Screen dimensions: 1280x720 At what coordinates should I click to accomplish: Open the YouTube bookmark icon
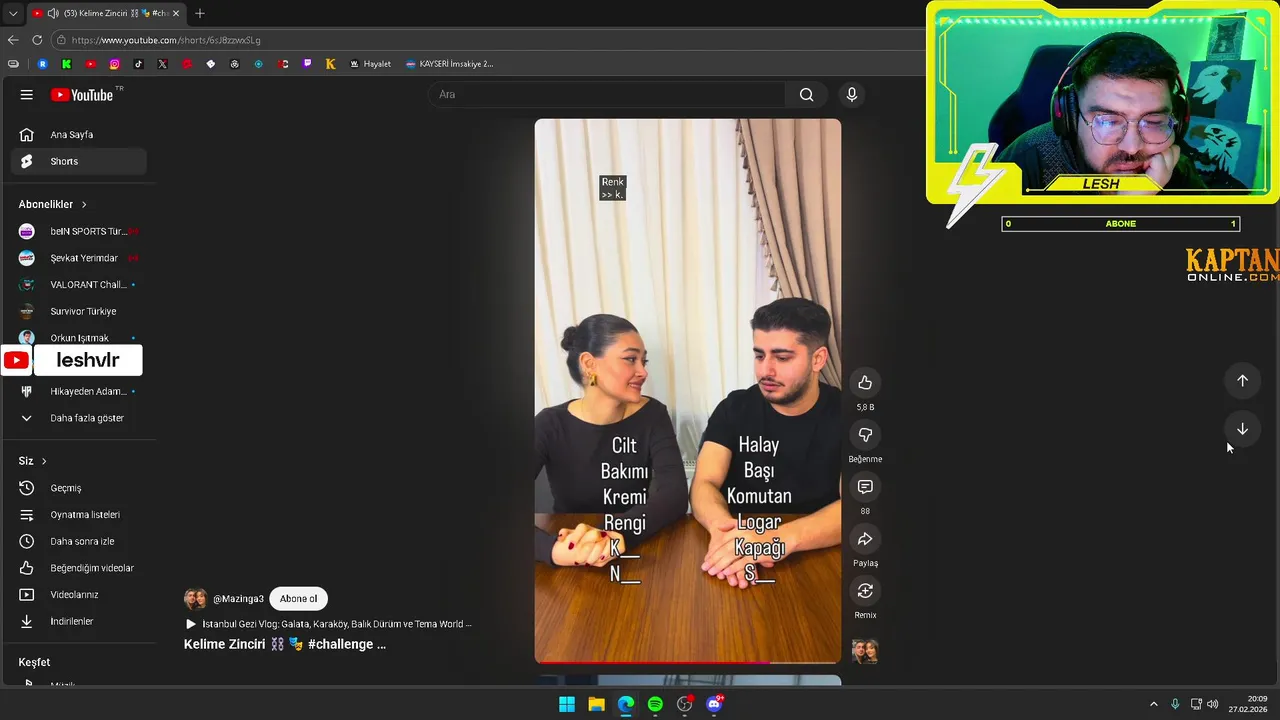pyautogui.click(x=90, y=64)
